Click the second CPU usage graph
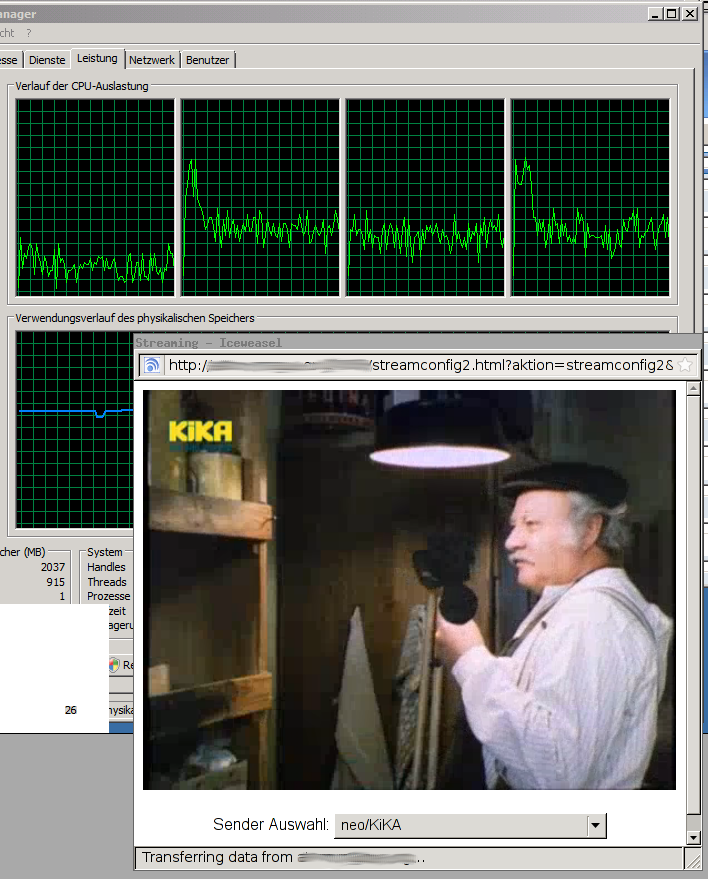The height and width of the screenshot is (879, 708). 260,197
